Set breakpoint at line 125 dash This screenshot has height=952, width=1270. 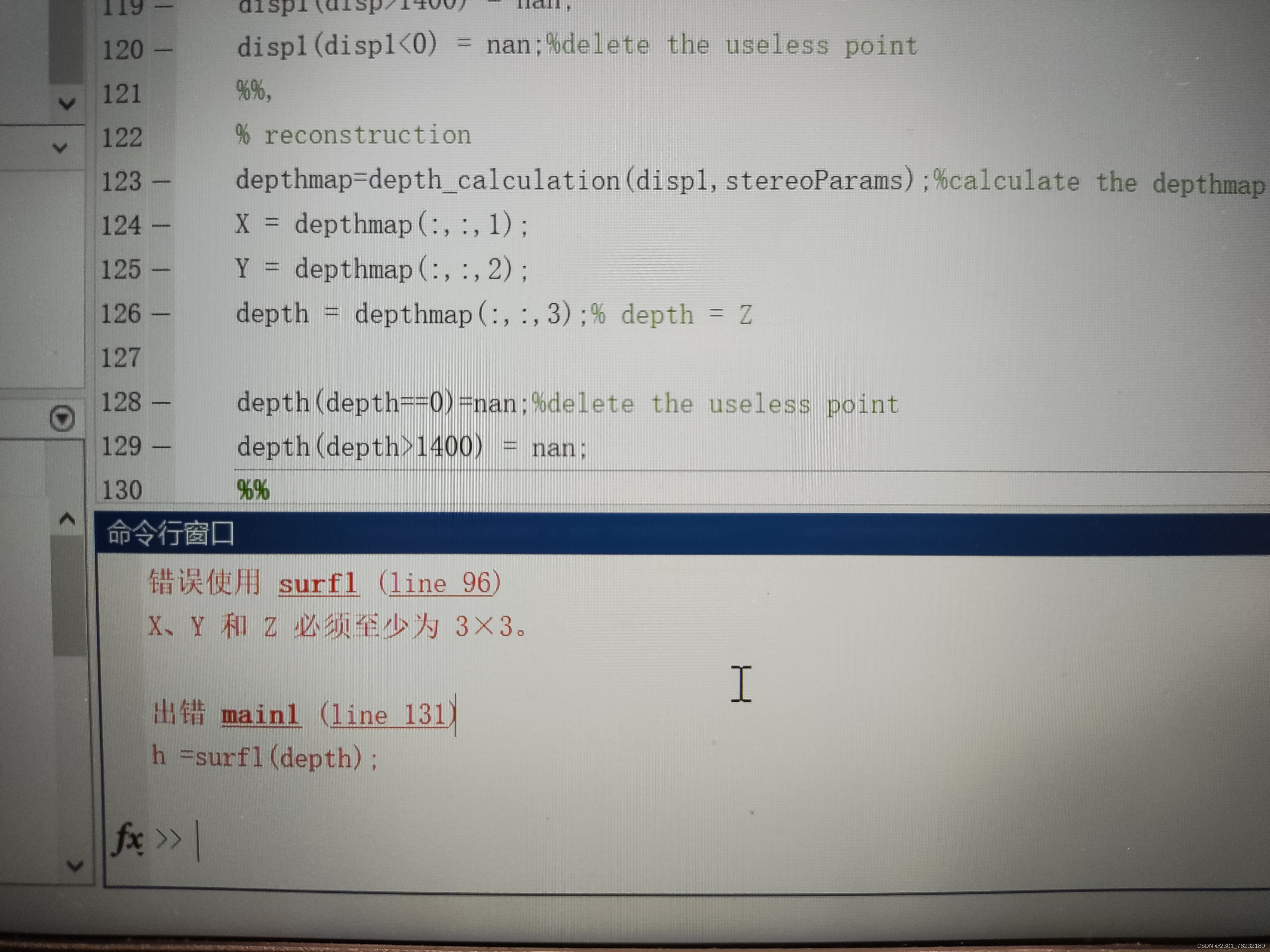coord(161,270)
